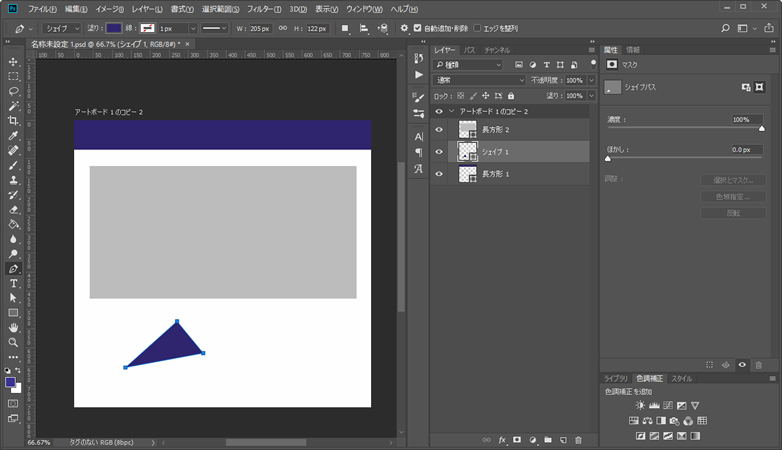Select the Zoom tool
Viewport: 782px width, 450px height.
pos(13,343)
